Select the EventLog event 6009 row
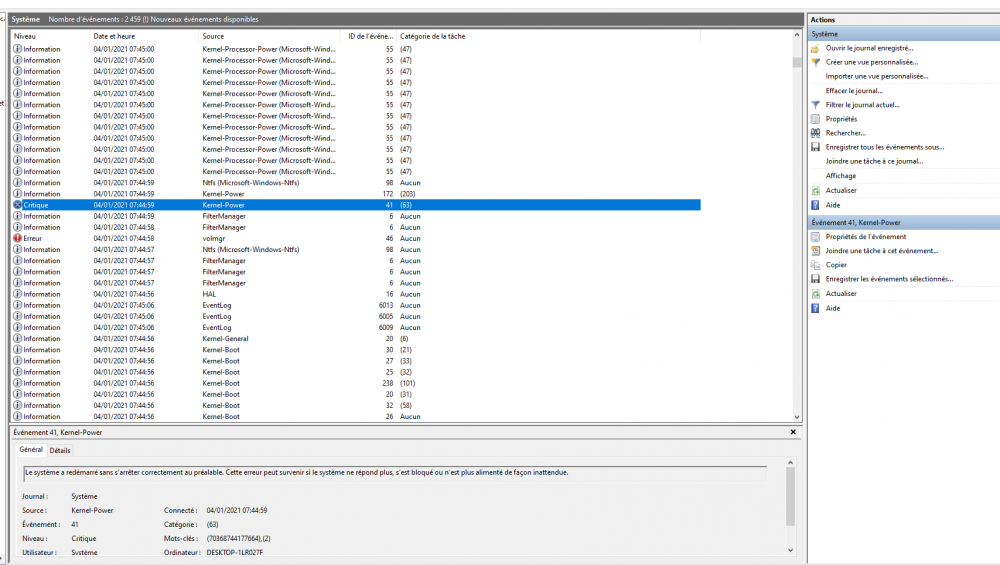Screen dimensions: 1000x565 pyautogui.click(x=356, y=328)
